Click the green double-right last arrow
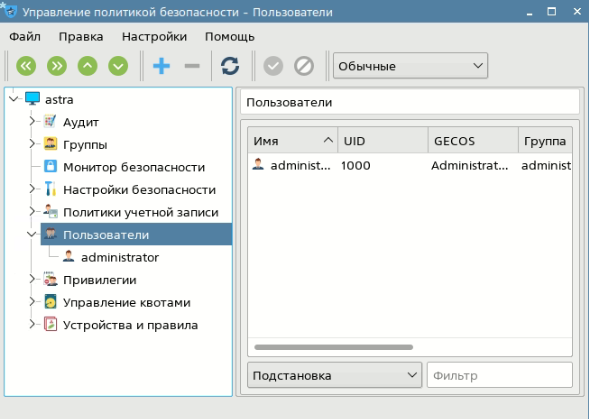589x419 pixels. point(57,66)
